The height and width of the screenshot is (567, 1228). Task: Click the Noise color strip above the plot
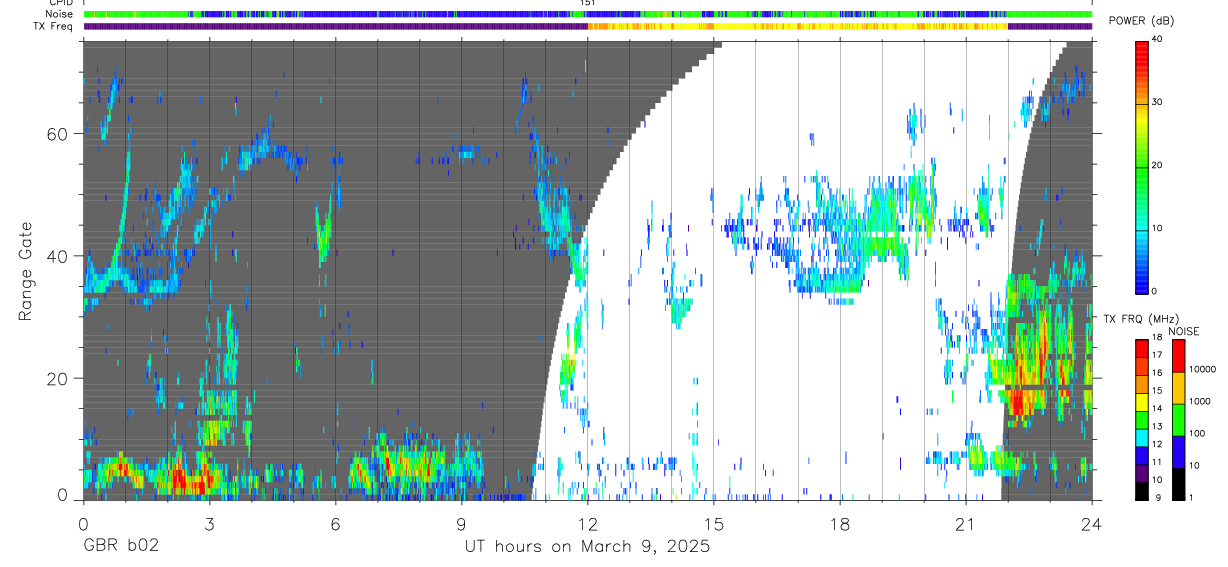pyautogui.click(x=587, y=14)
